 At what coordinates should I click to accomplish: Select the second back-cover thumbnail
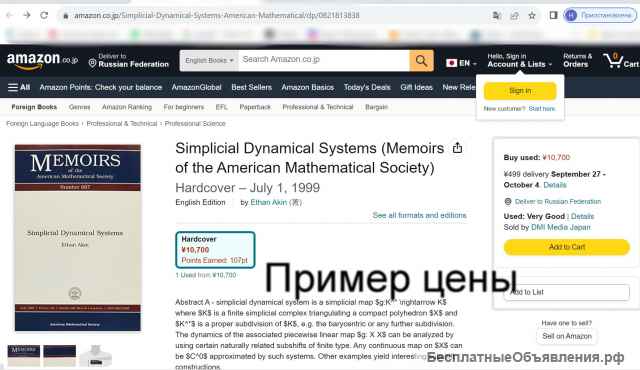pyautogui.click(x=60, y=356)
